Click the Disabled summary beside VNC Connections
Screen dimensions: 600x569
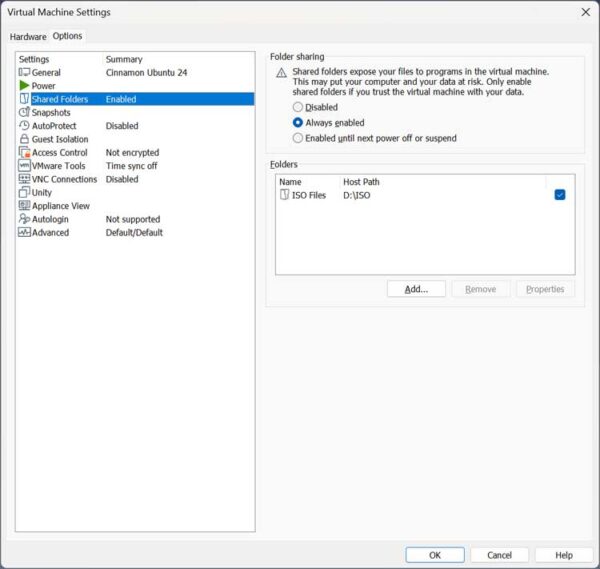[122, 179]
